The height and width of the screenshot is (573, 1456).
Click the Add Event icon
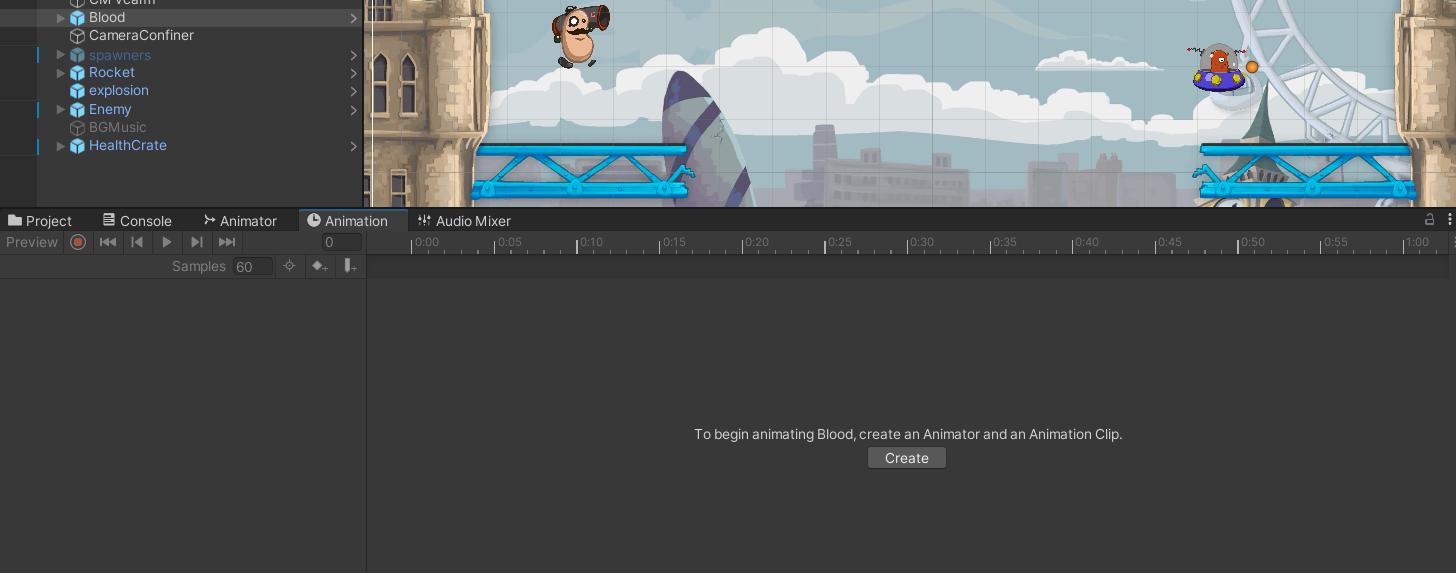(x=349, y=266)
